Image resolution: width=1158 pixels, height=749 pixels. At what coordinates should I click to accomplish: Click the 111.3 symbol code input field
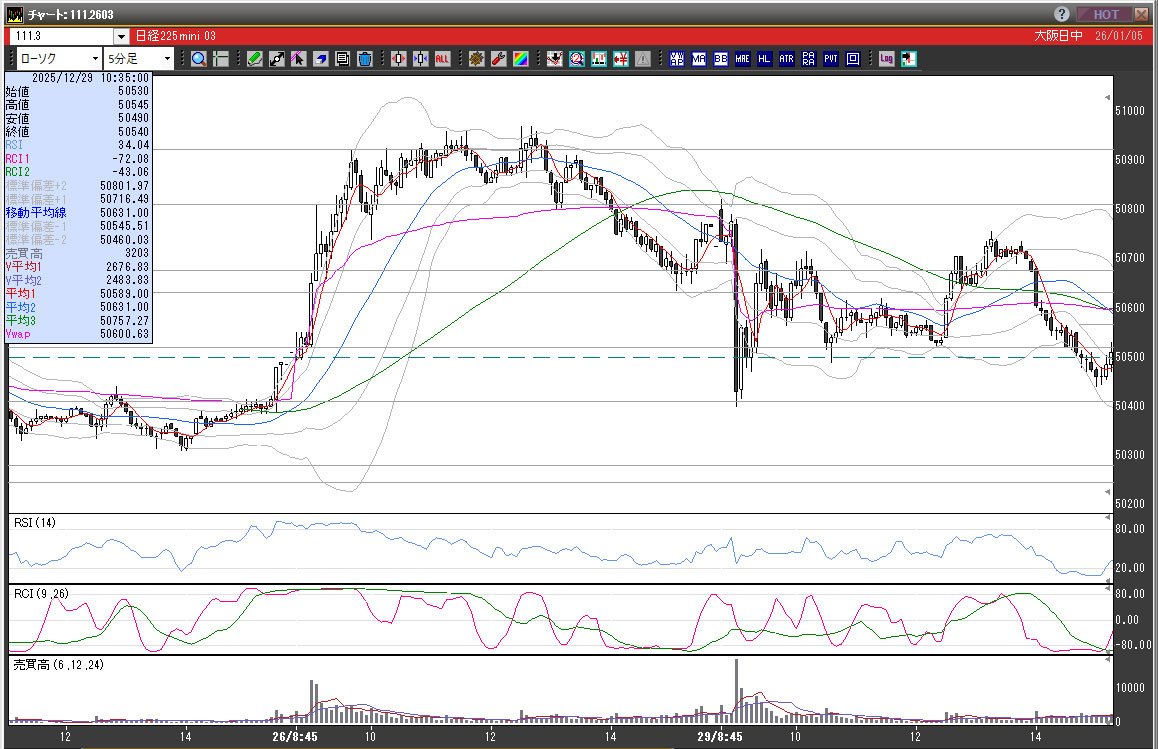pos(60,37)
